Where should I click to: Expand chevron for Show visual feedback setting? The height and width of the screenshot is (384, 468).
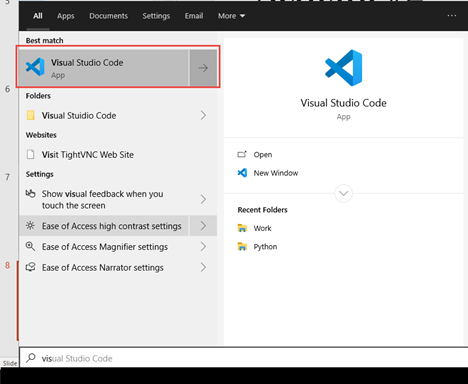(x=203, y=199)
